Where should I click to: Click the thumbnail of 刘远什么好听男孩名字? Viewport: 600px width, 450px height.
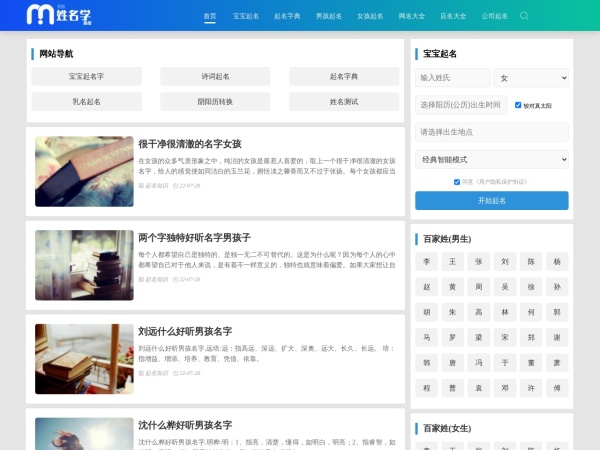tap(84, 359)
